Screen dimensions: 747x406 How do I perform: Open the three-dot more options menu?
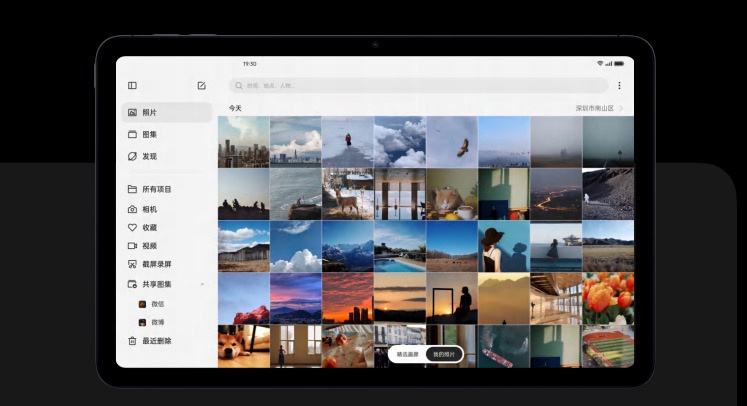point(619,86)
